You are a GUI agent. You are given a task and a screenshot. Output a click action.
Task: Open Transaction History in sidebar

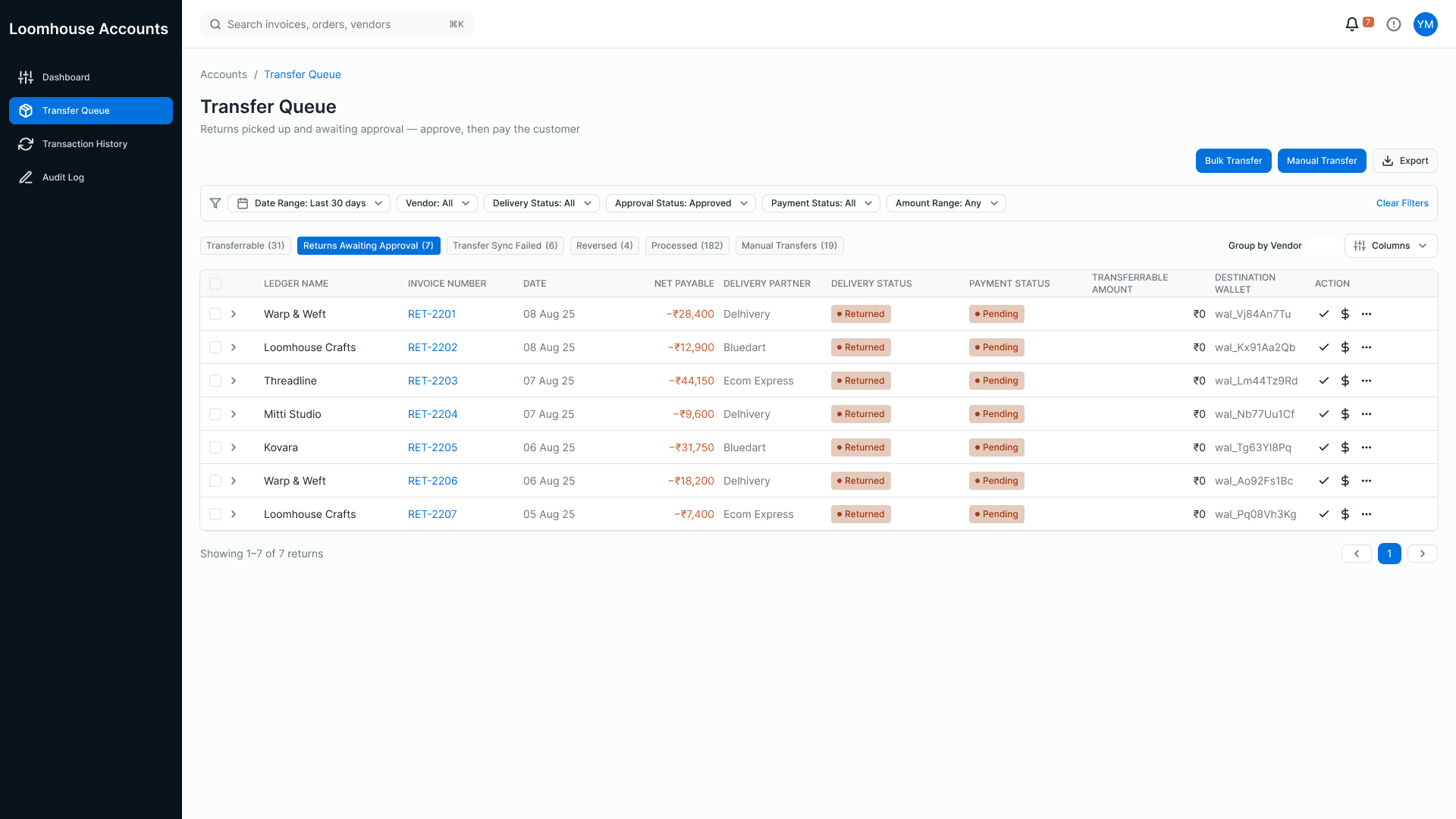91,144
